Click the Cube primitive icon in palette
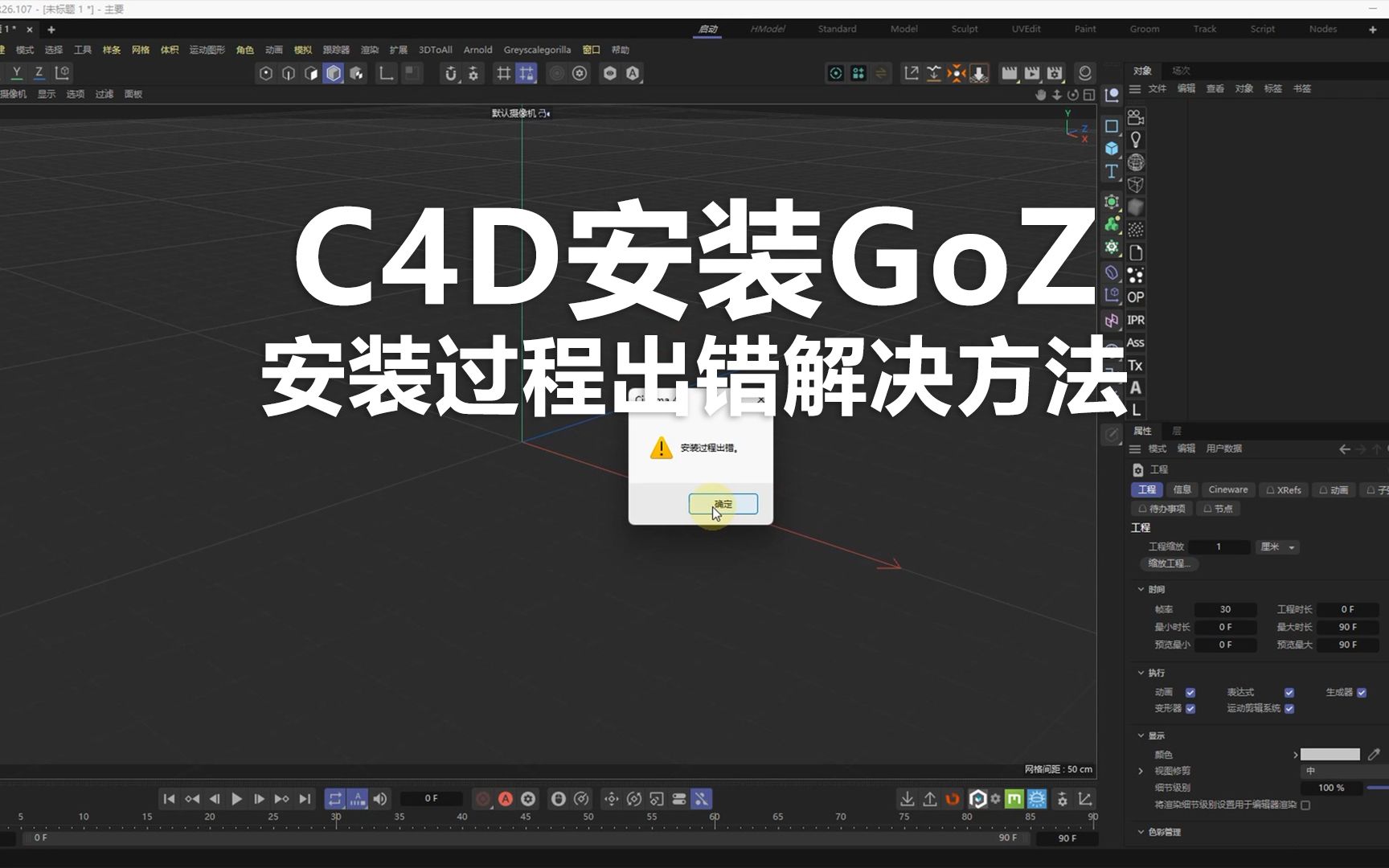The height and width of the screenshot is (868, 1389). [1112, 149]
